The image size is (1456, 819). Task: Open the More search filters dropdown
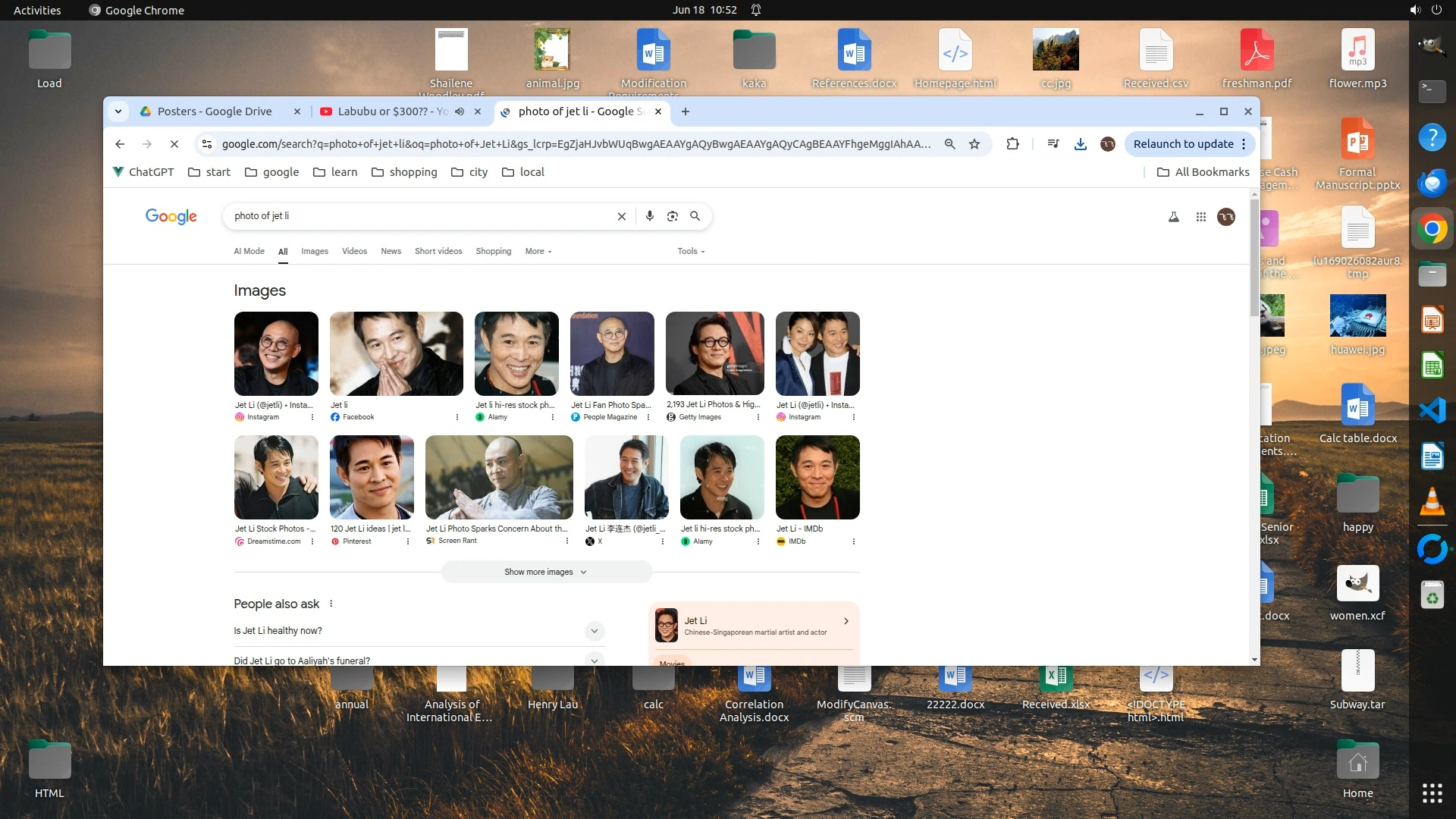tap(538, 251)
